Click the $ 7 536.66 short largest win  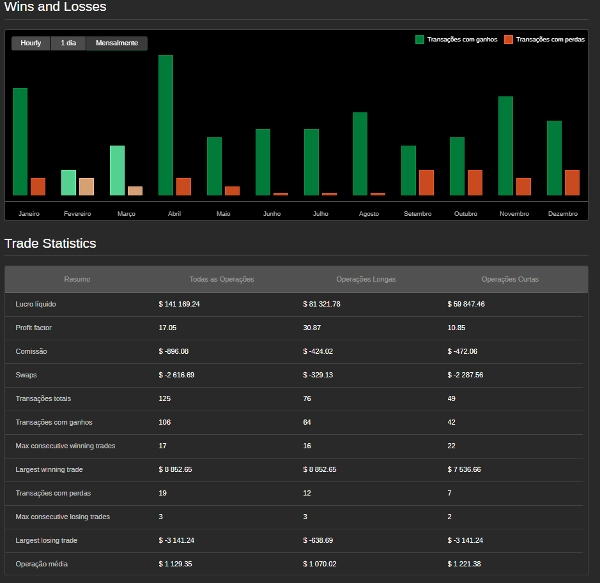tap(464, 469)
